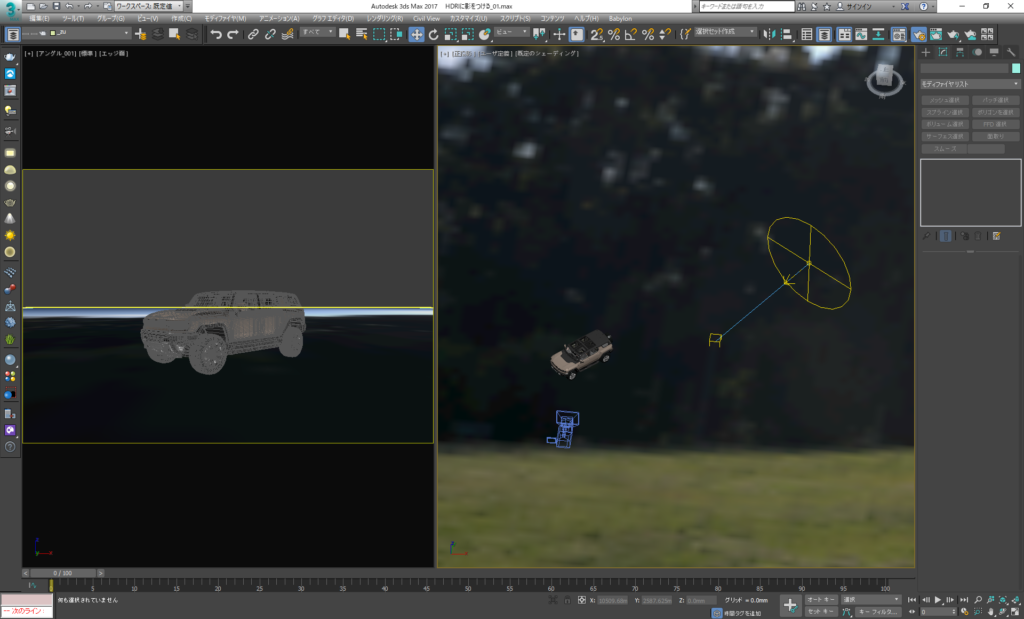
Task: Click the Select and Link chain icon
Action: coord(253,34)
